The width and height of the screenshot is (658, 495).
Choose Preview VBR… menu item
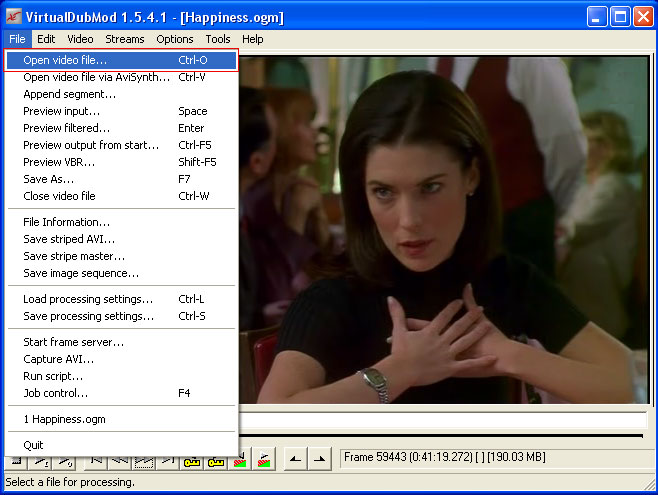(x=121, y=162)
